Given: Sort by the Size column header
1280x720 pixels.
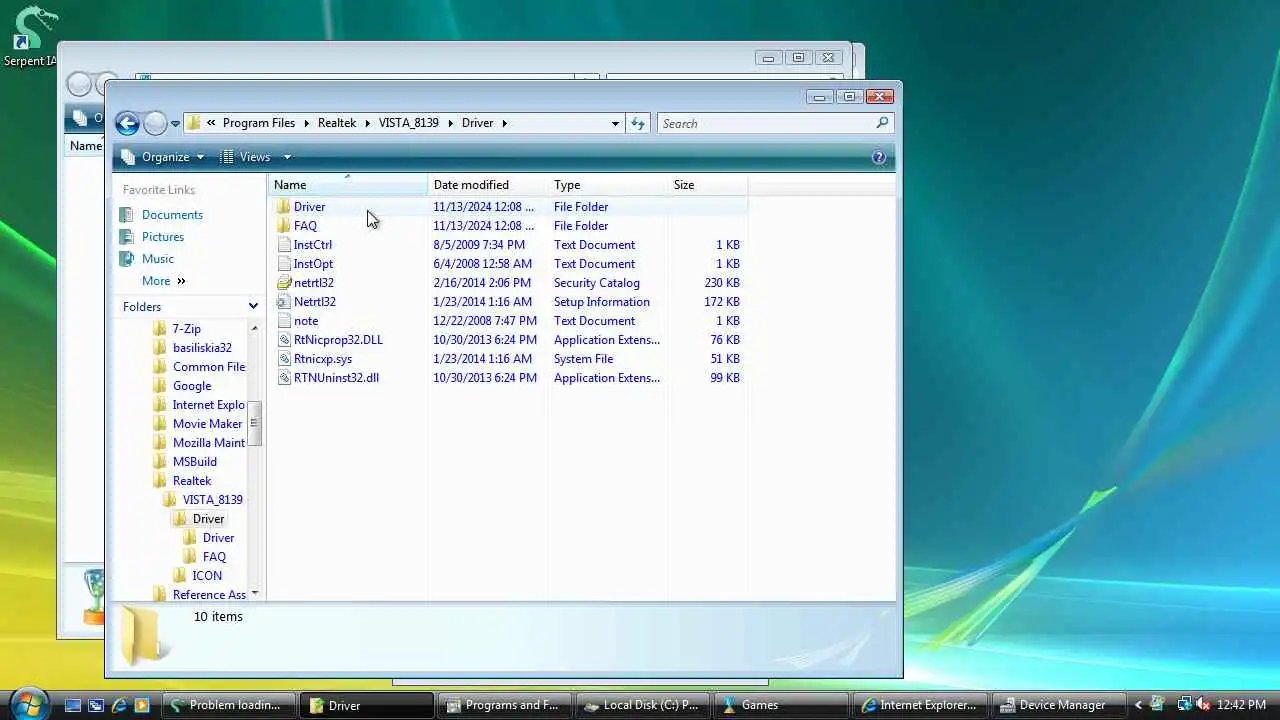Looking at the screenshot, I should point(707,185).
